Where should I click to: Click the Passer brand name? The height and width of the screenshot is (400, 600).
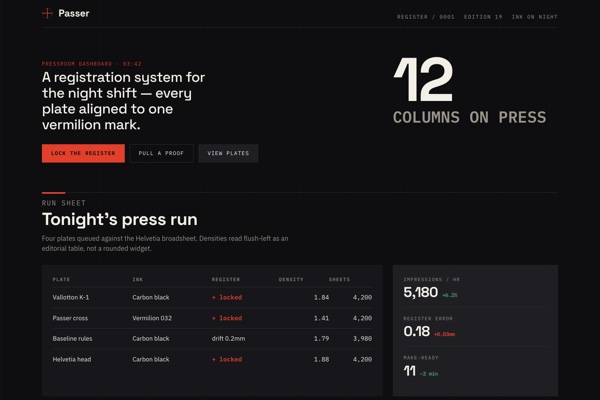[74, 13]
